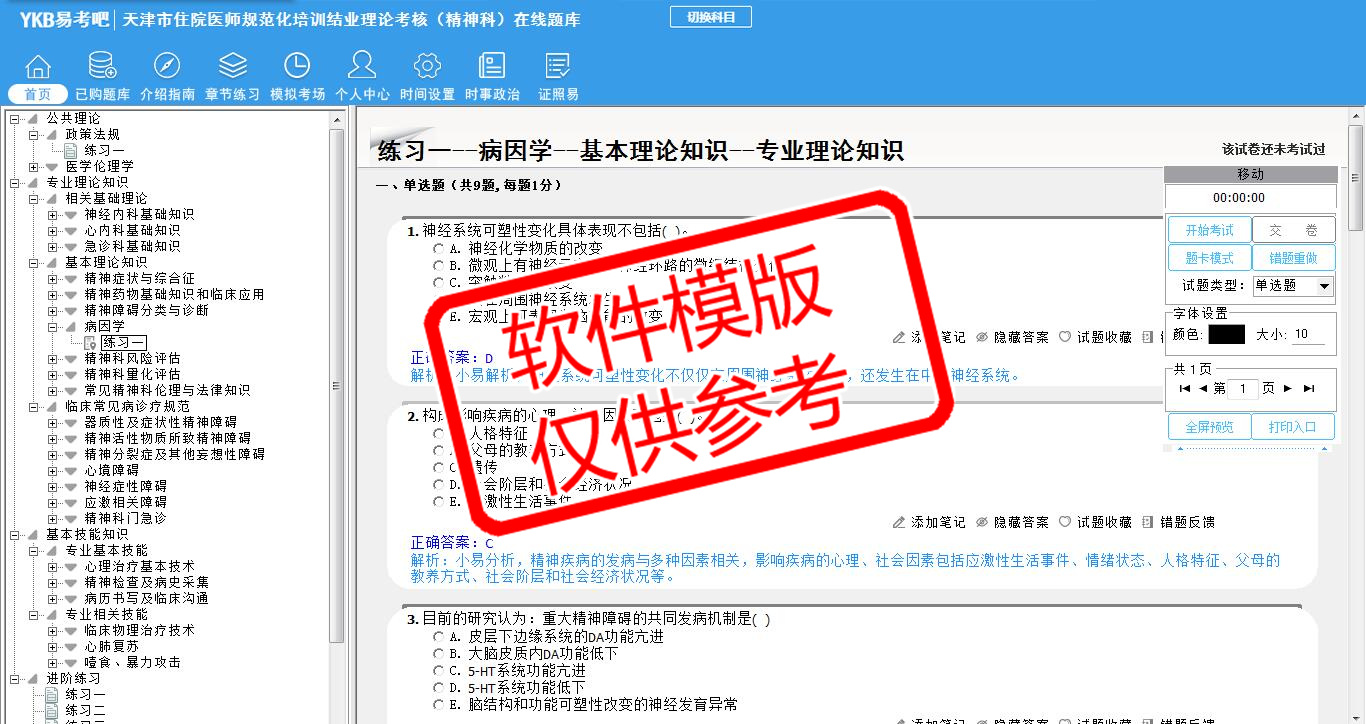The height and width of the screenshot is (724, 1366).
Task: Select 练习一 under 进阶练习
Action: pos(85,694)
